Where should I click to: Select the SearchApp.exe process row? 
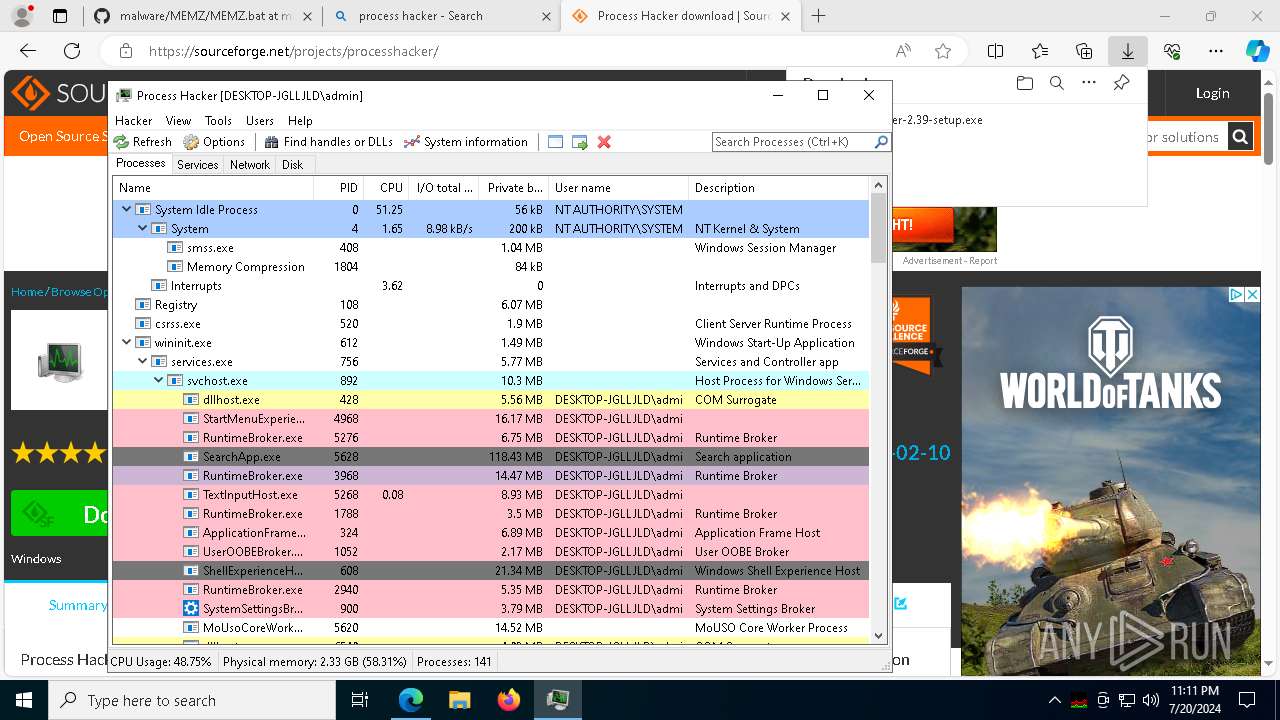click(x=490, y=456)
